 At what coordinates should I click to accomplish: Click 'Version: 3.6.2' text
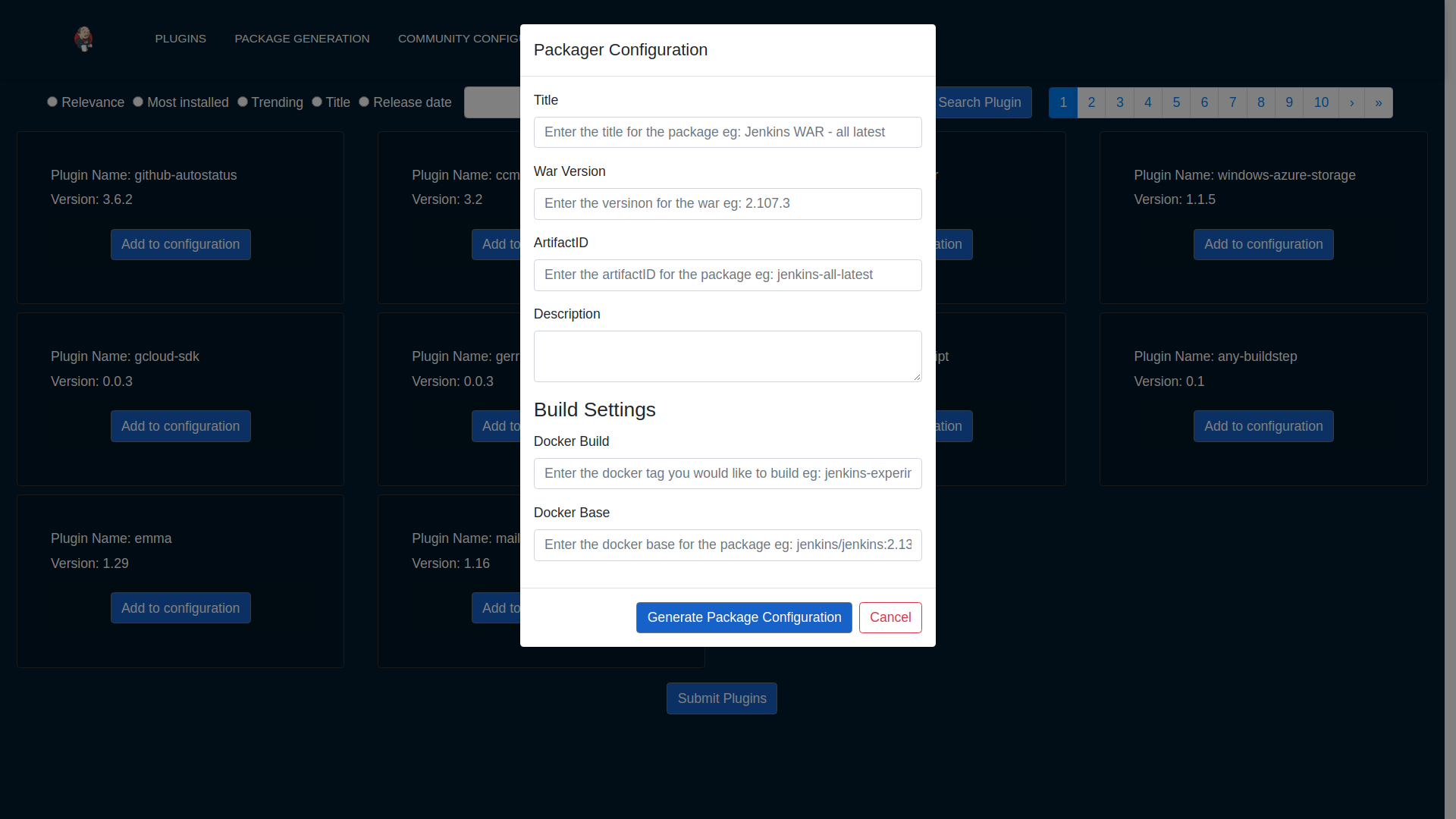coord(92,199)
